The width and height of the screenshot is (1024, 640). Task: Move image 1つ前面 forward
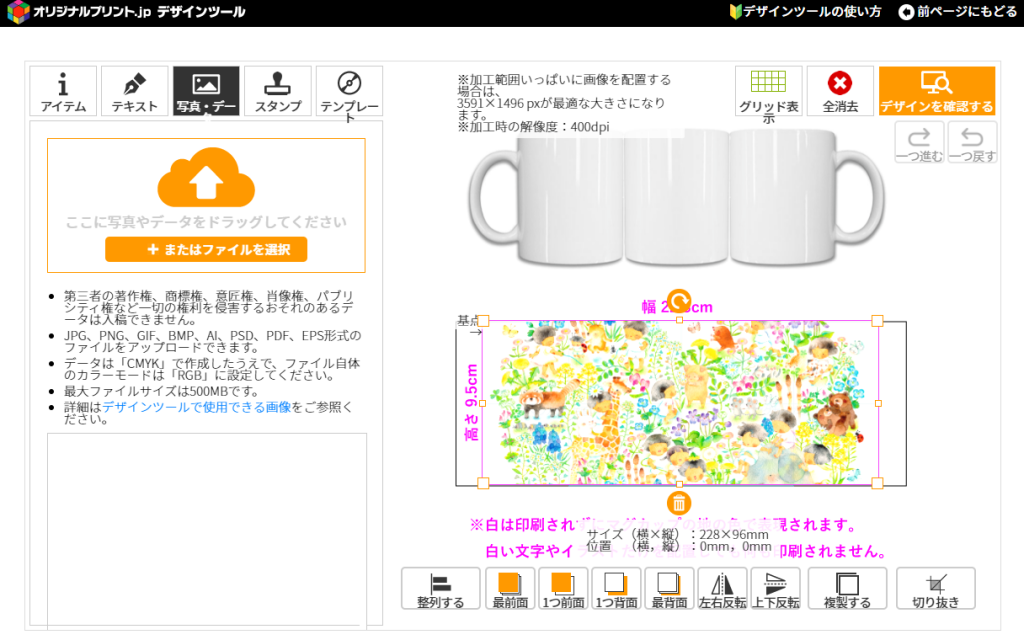pos(563,589)
